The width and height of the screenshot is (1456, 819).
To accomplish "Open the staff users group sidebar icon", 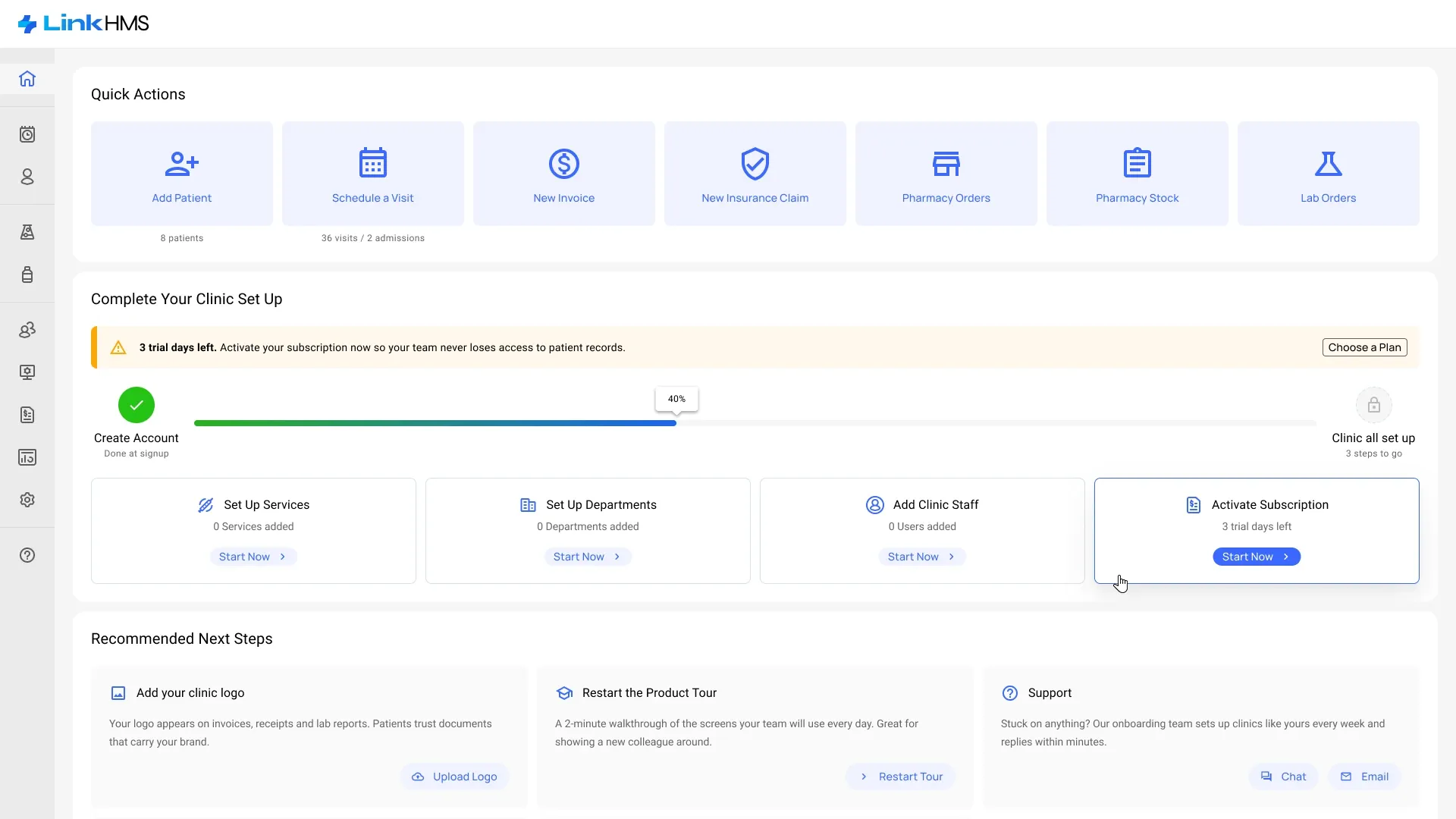I will 27,330.
